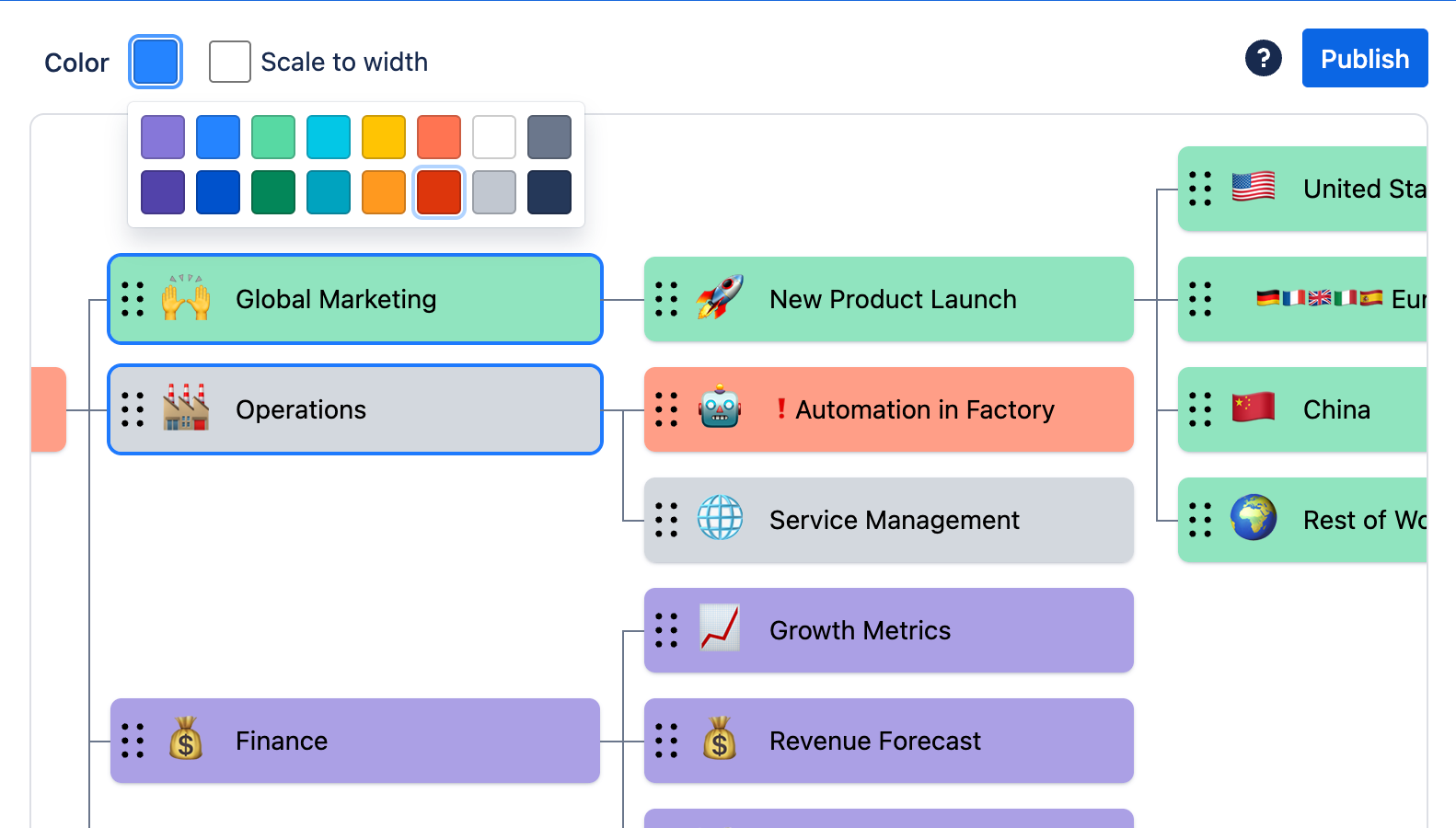Select the slate gray color swatch
The width and height of the screenshot is (1456, 828).
(549, 137)
